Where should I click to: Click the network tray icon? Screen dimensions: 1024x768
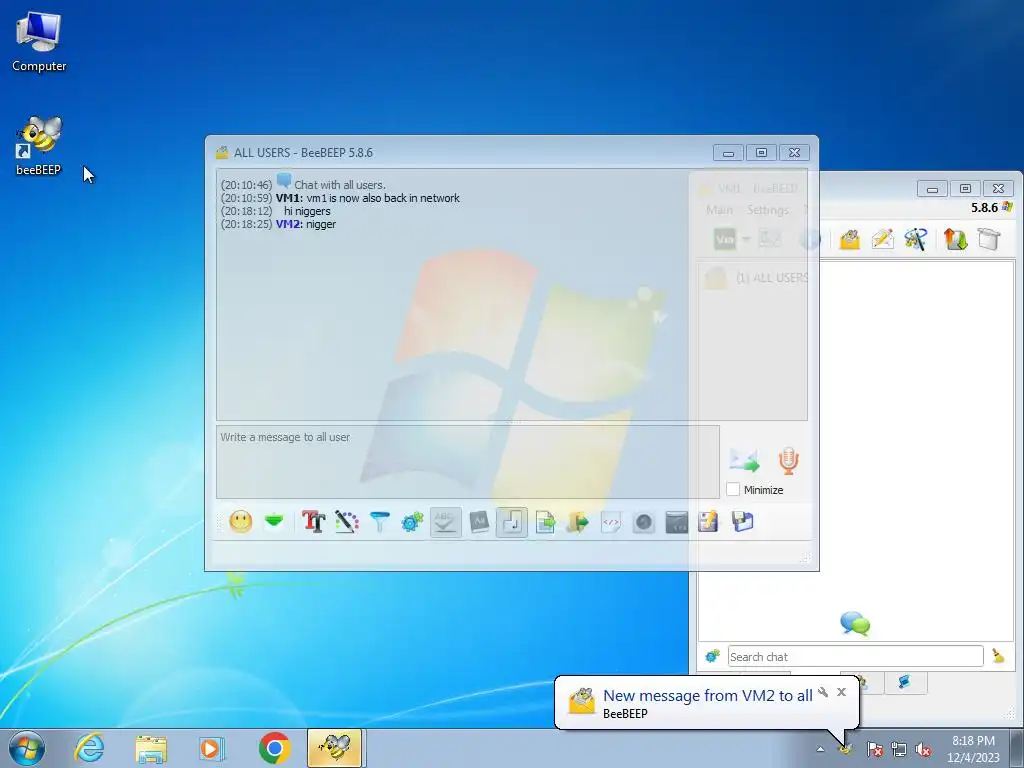coord(899,749)
